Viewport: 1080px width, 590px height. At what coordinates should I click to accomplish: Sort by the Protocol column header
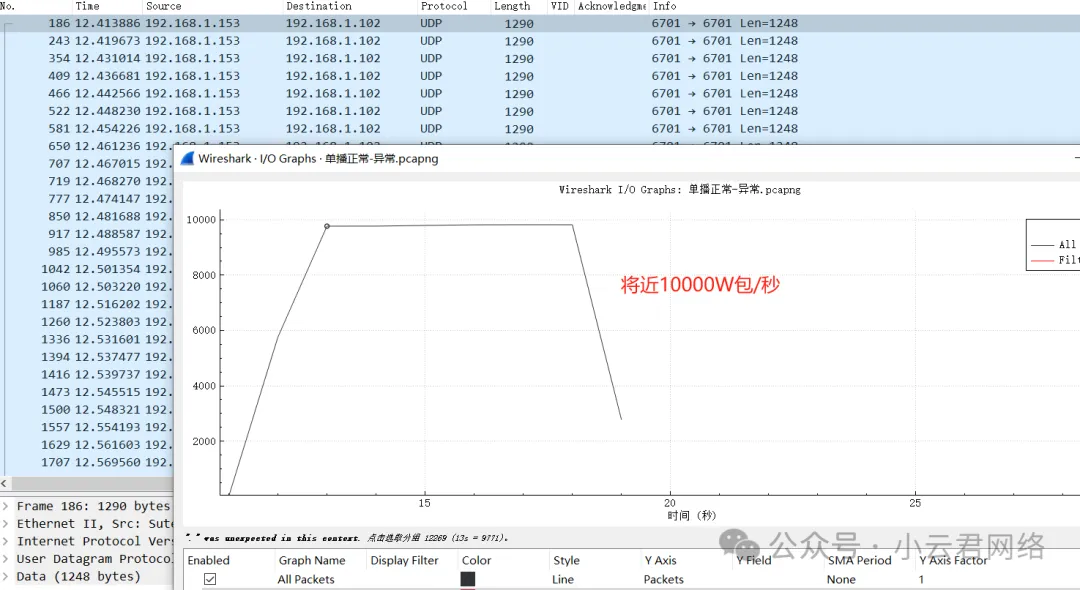coord(444,6)
